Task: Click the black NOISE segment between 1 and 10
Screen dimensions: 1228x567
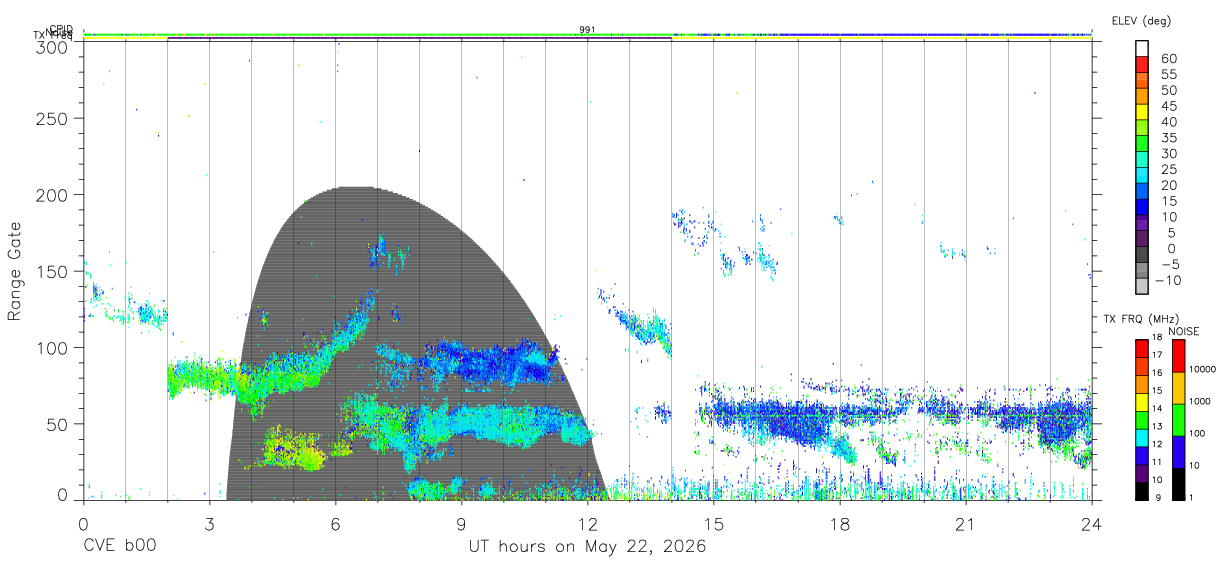Action: pos(1179,482)
